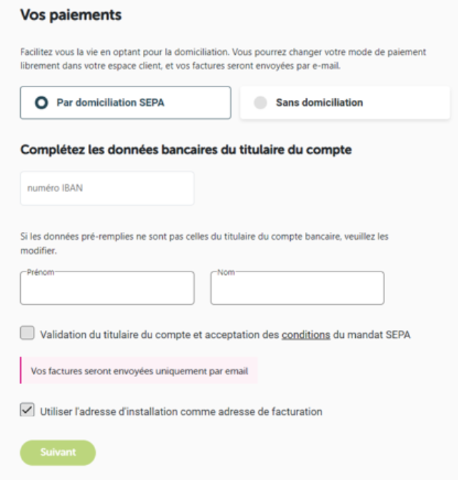Click the Complétez les données bancaires heading
The image size is (458, 480).
click(x=186, y=150)
